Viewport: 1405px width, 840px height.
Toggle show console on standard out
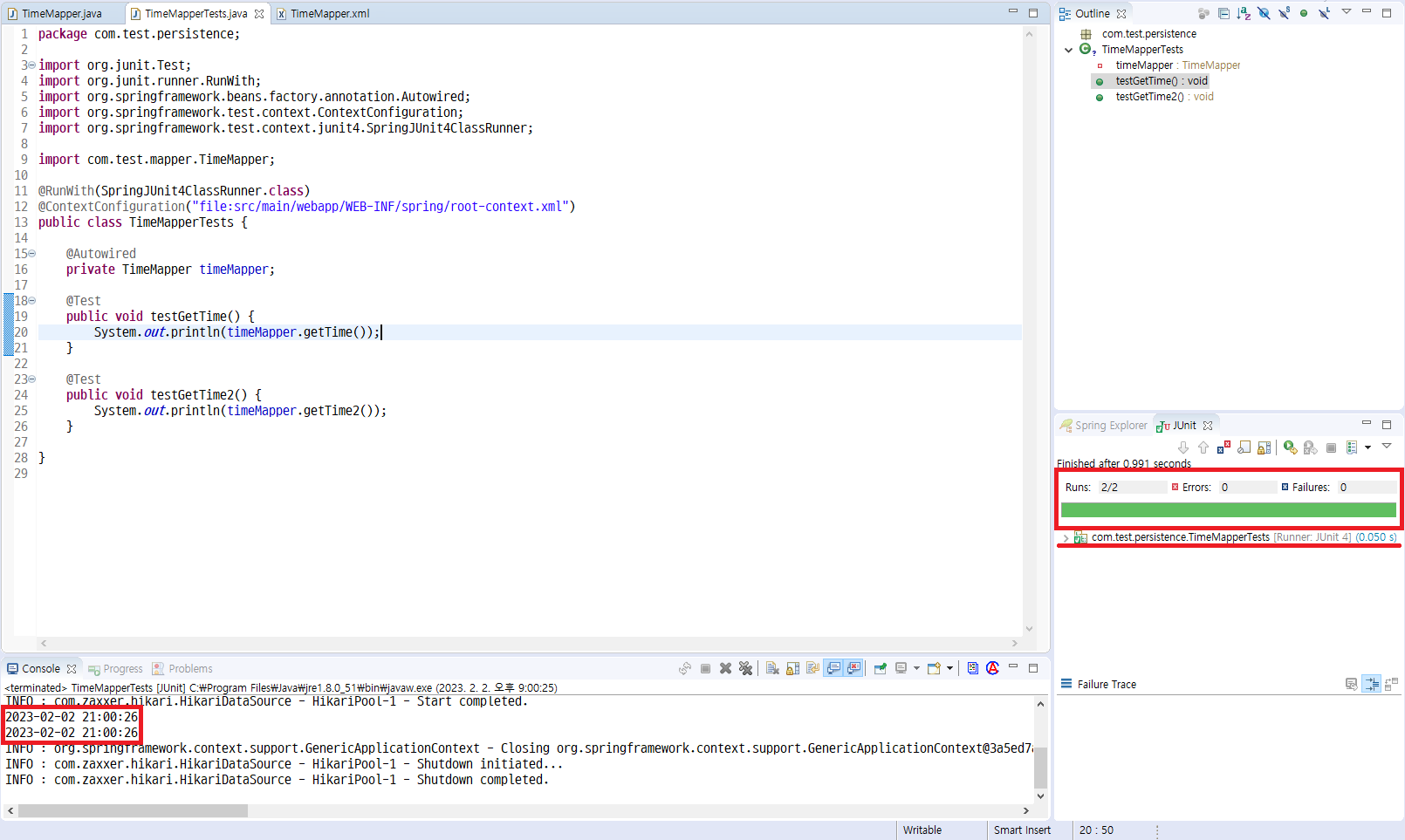833,668
